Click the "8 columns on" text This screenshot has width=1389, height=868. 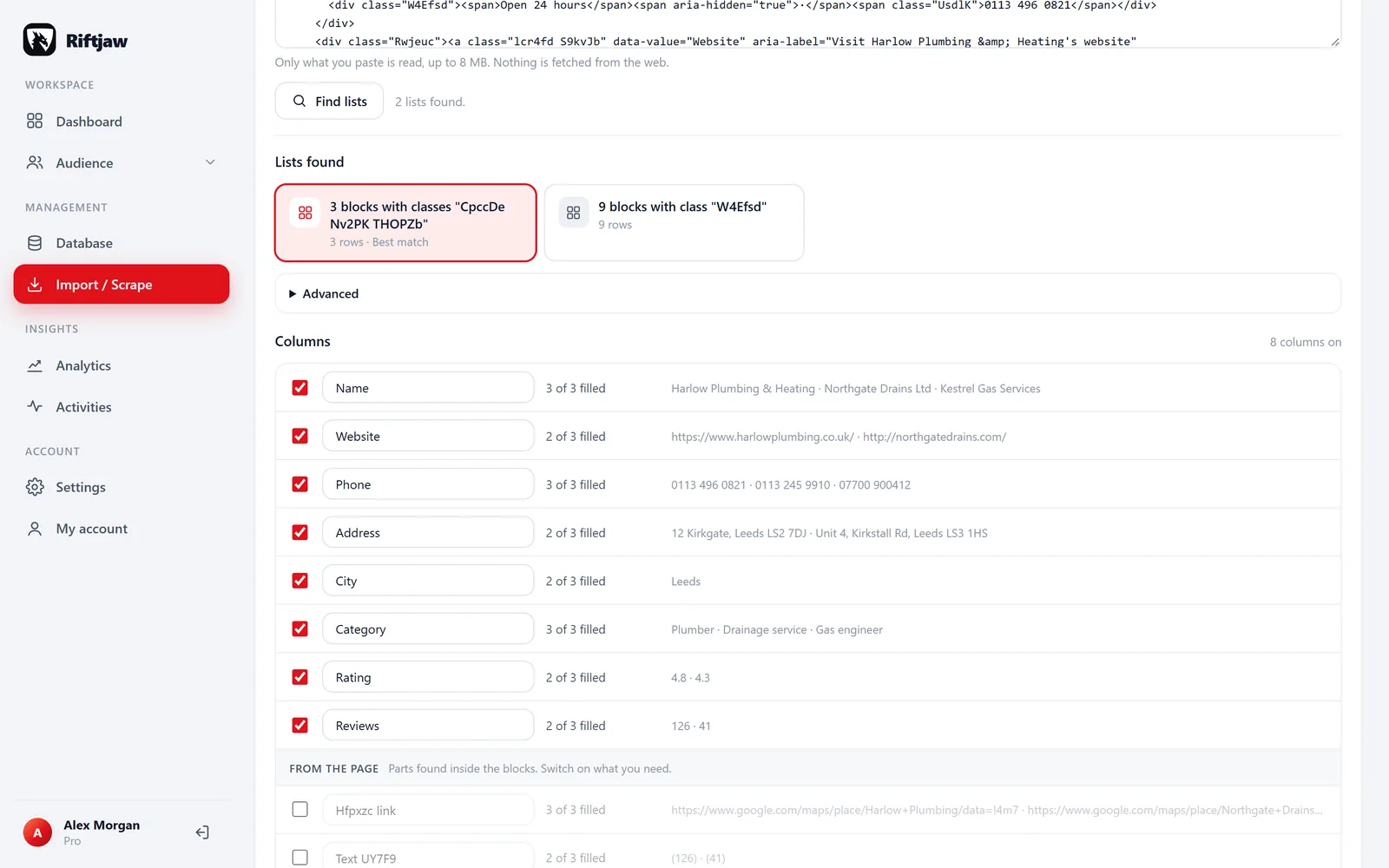coord(1305,342)
